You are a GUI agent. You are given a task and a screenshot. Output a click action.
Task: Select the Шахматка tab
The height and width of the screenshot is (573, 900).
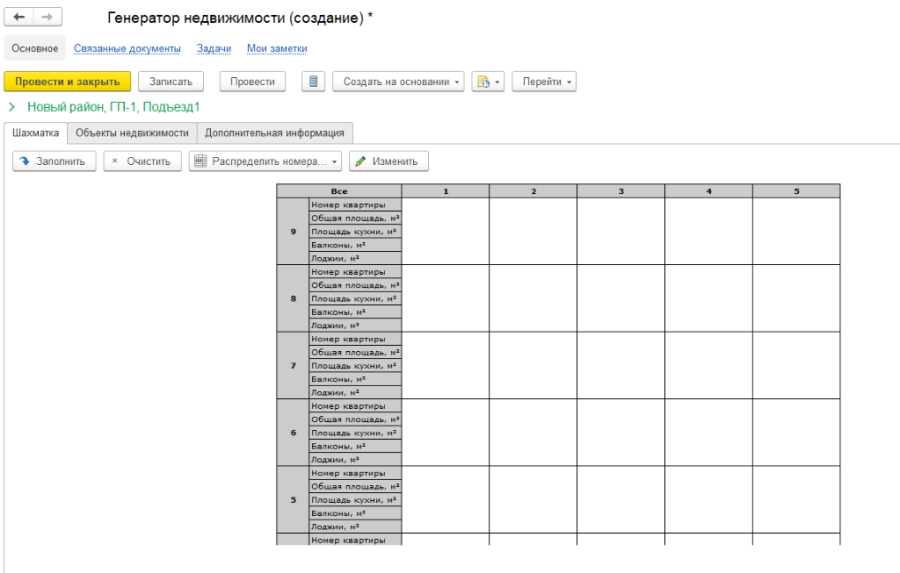coord(35,132)
